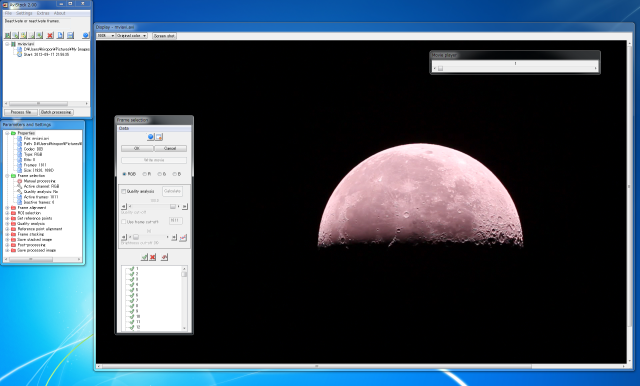This screenshot has height=386, width=640.
Task: Click the blue globe icon in Frame selection
Action: 151,137
